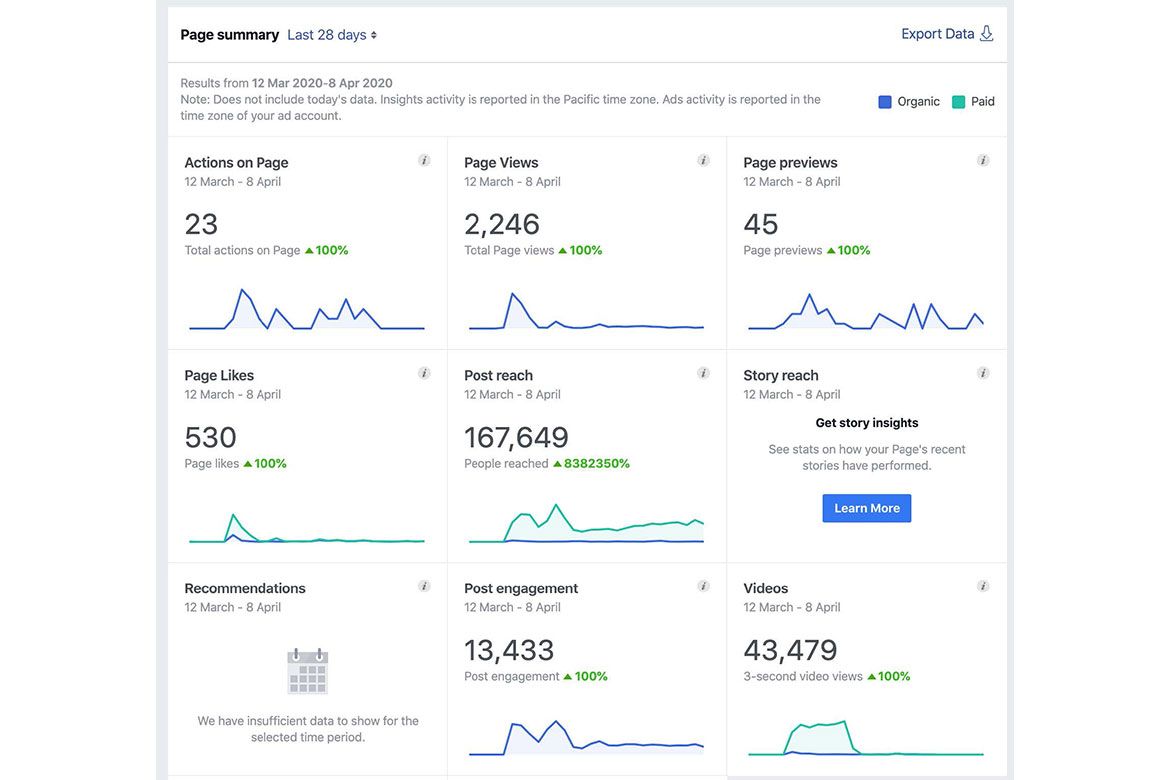Show info icon for Post engagement
The image size is (1170, 780).
(703, 586)
